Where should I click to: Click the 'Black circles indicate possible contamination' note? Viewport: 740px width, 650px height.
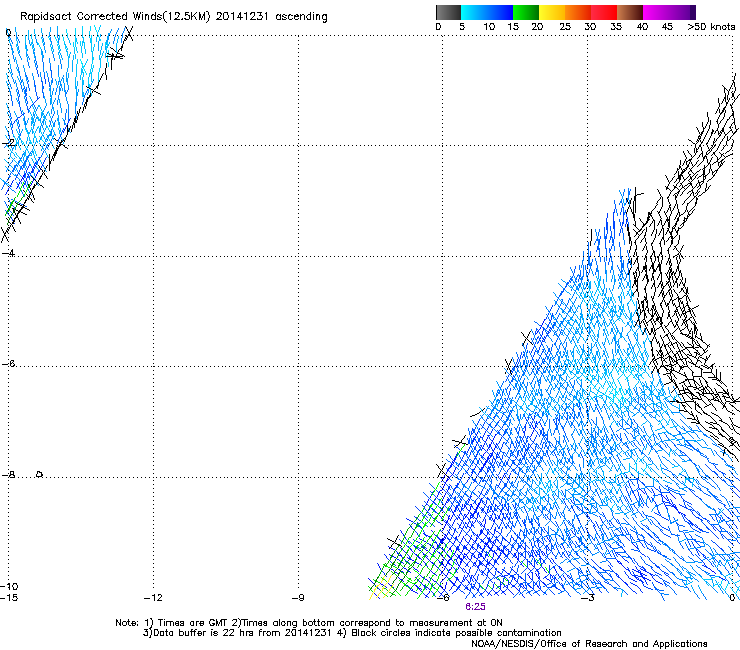pyautogui.click(x=456, y=633)
